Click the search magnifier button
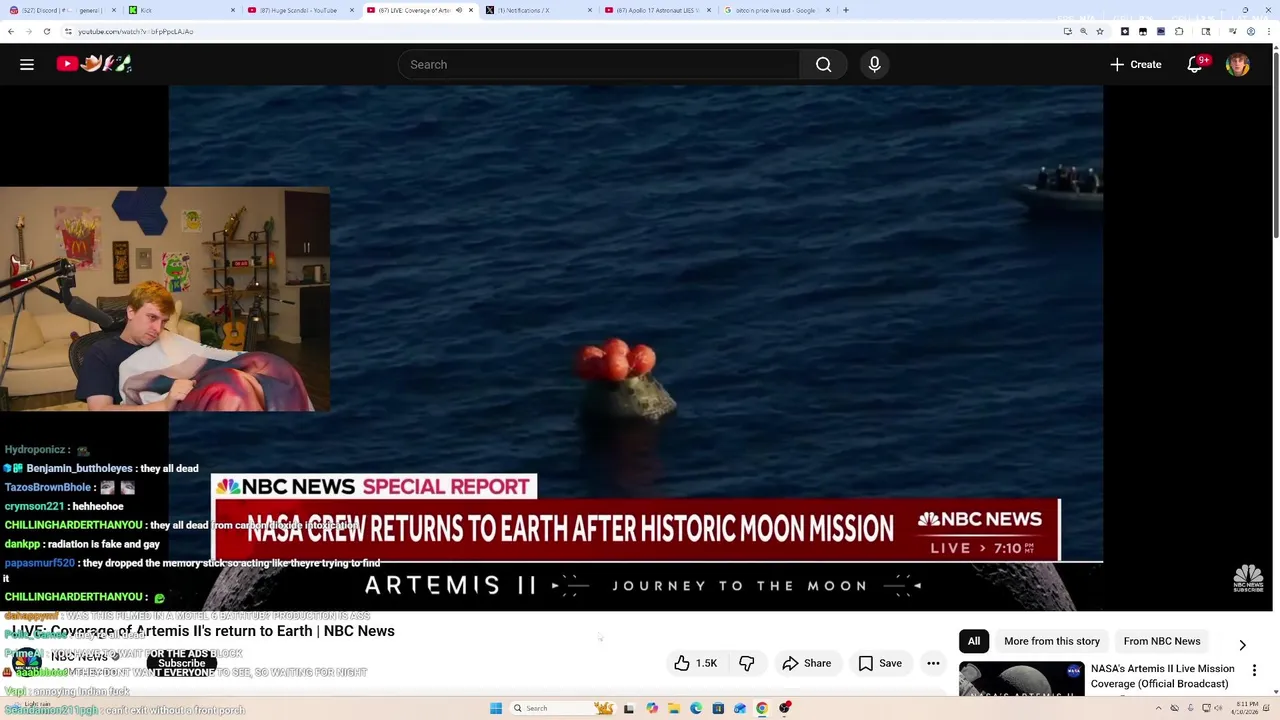 [823, 64]
